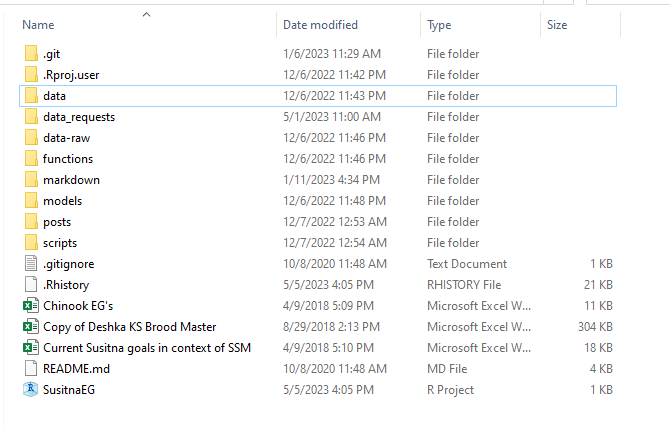Select the Current Susitna goals Excel icon
This screenshot has width=670, height=429.
point(31,347)
